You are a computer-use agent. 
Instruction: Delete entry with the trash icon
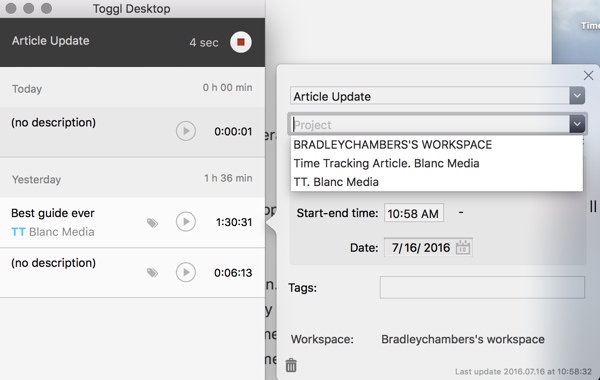(291, 365)
